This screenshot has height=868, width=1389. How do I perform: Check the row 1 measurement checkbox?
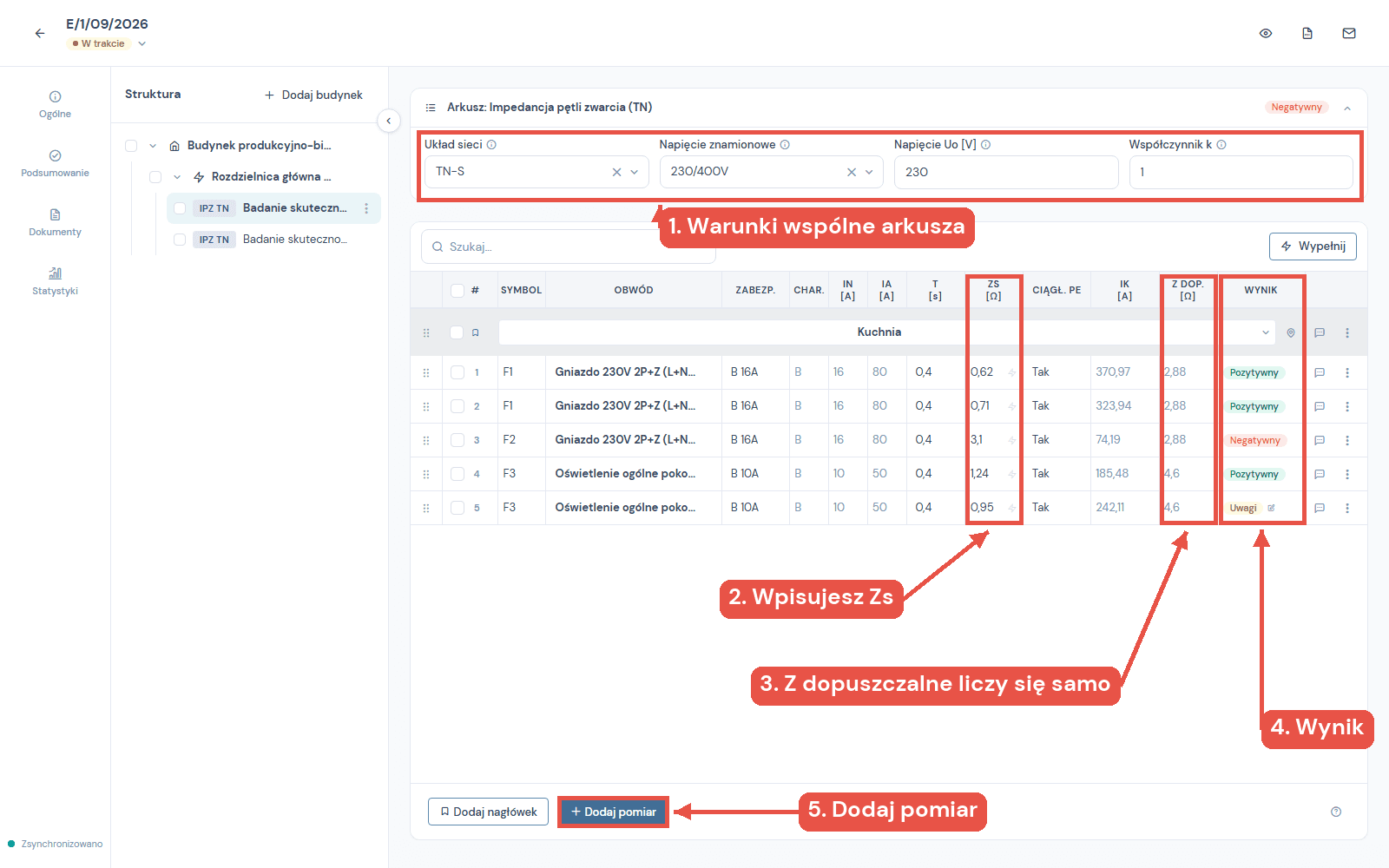click(458, 372)
